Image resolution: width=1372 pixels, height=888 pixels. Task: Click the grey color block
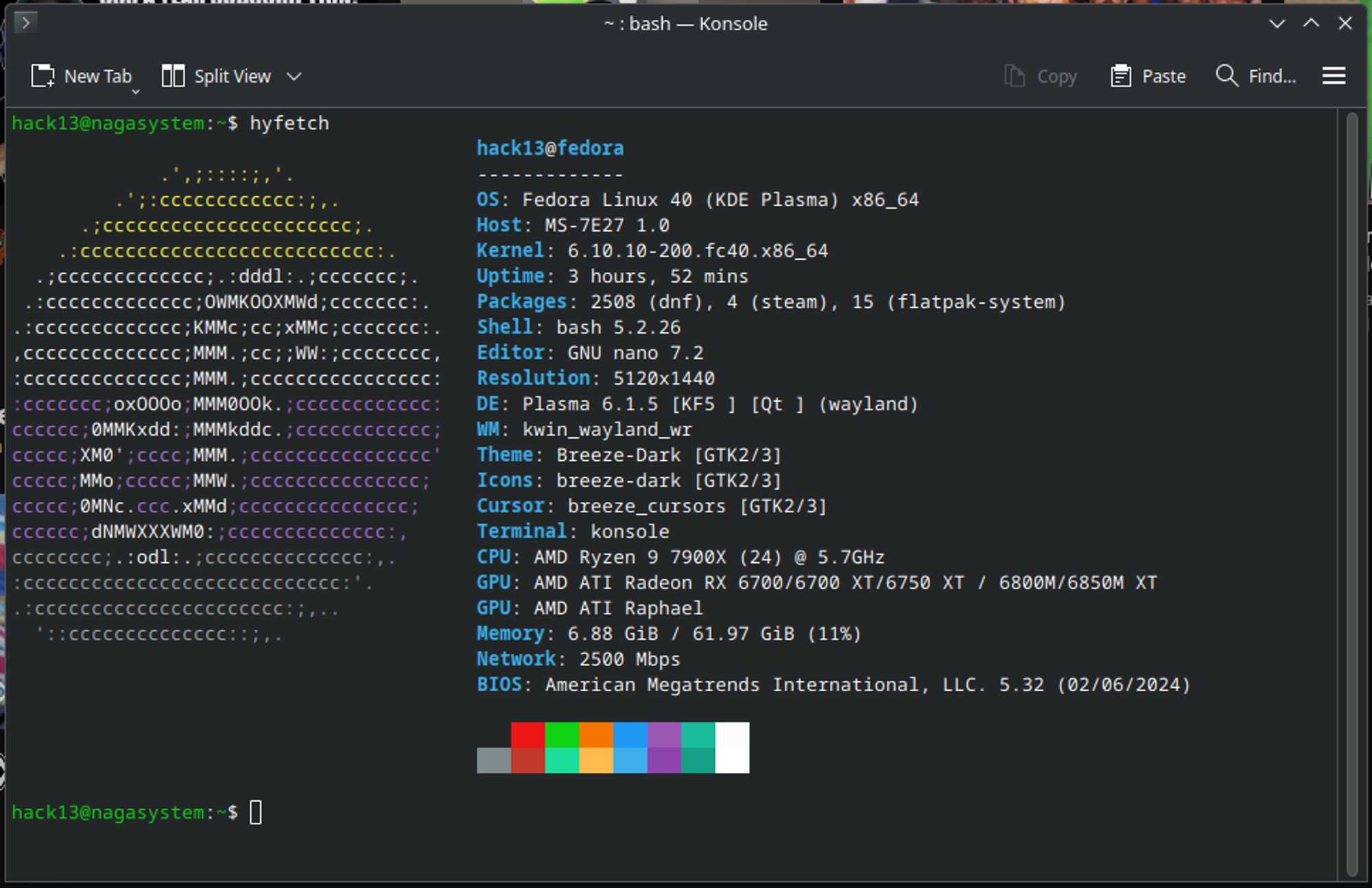494,760
